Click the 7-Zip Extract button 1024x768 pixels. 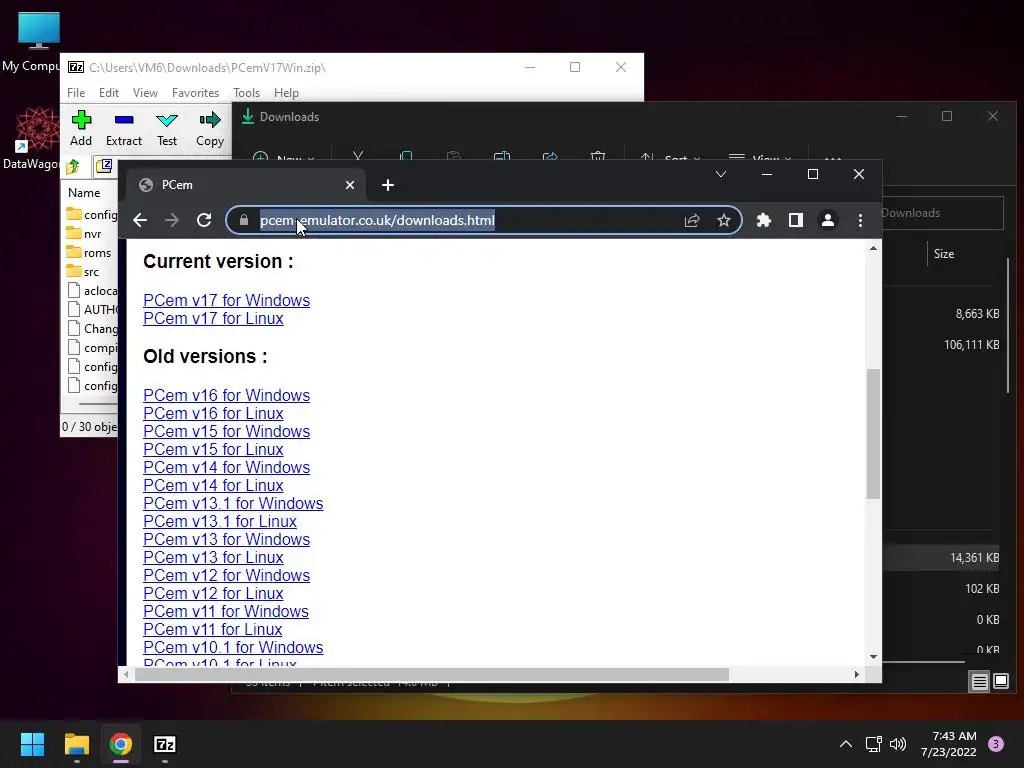(123, 128)
